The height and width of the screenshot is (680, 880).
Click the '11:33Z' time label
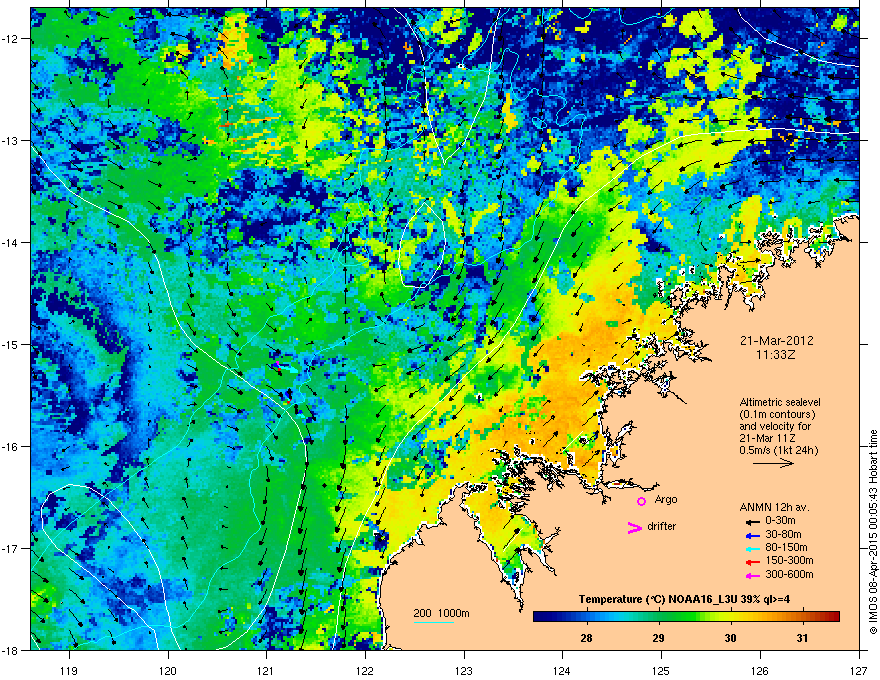(x=776, y=355)
